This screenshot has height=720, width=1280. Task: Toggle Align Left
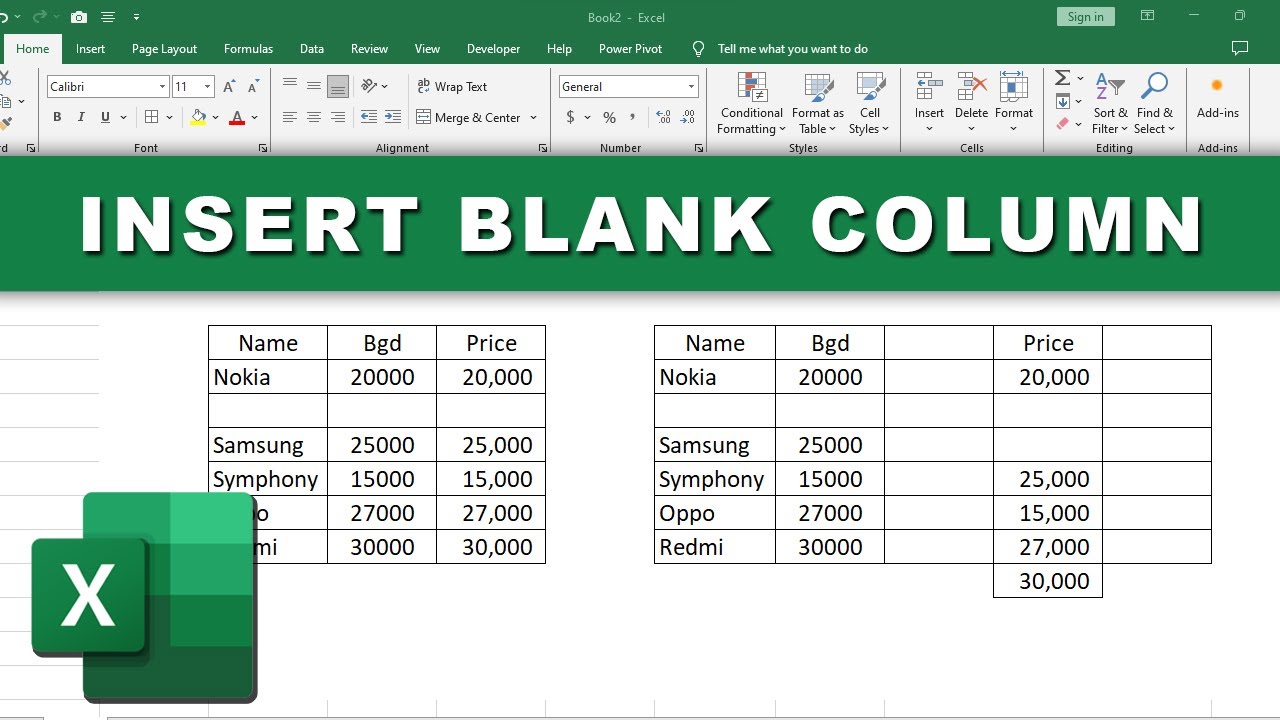click(290, 117)
